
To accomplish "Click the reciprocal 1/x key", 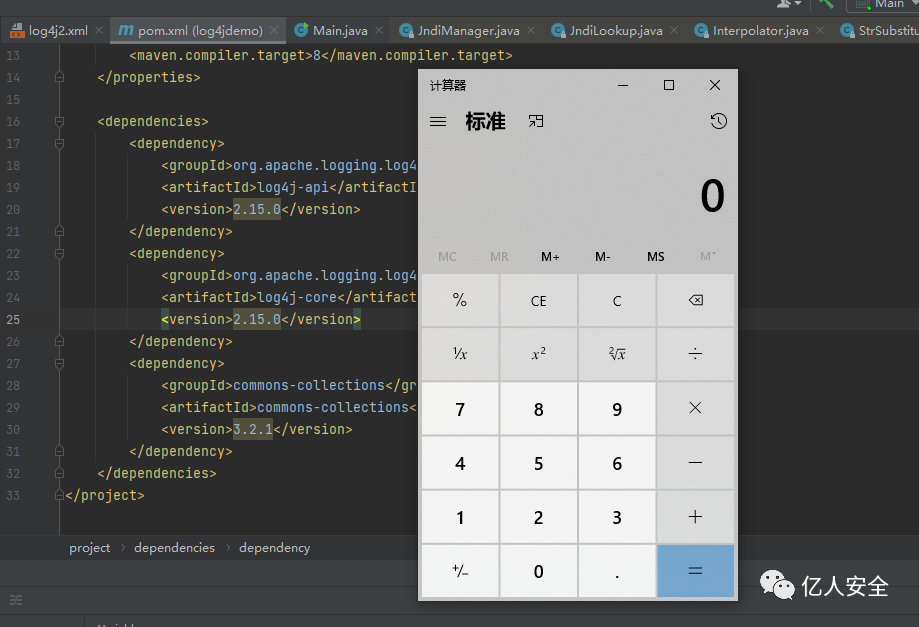I will tap(460, 354).
